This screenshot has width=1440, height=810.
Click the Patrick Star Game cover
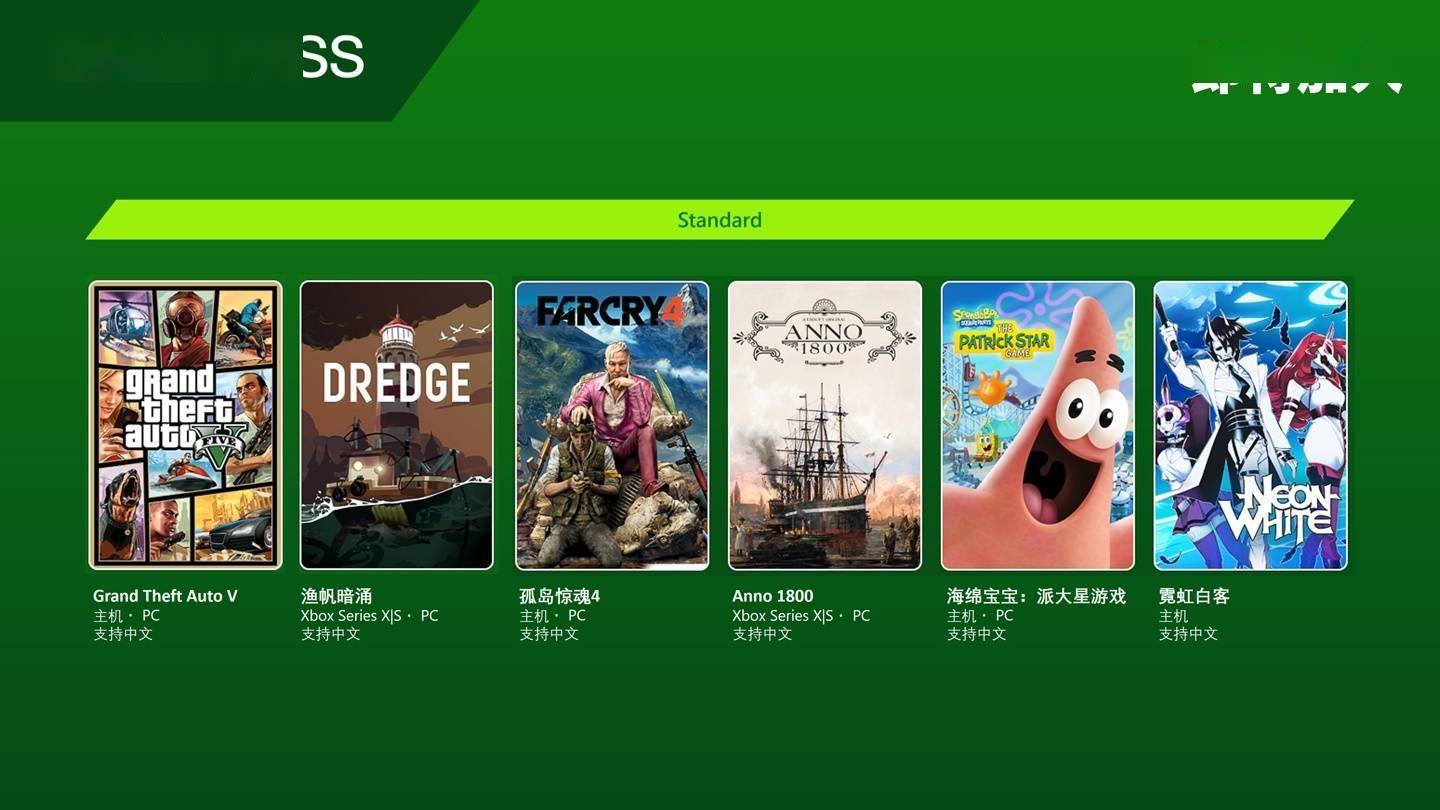1038,425
